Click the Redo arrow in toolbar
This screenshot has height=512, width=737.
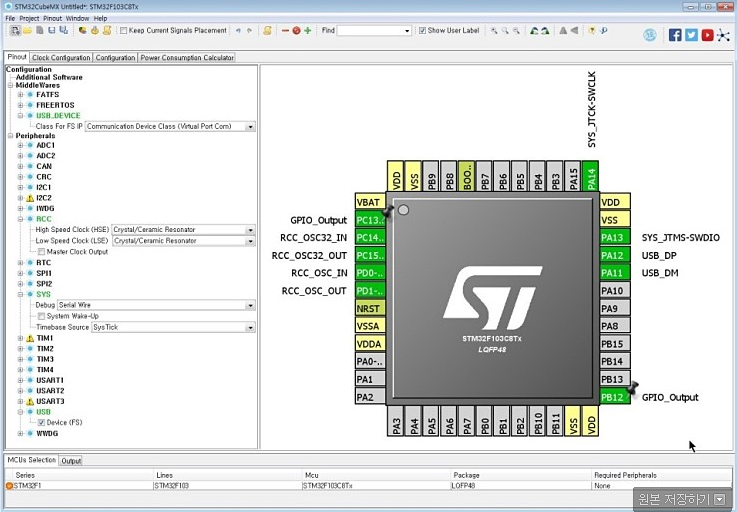coord(250,31)
